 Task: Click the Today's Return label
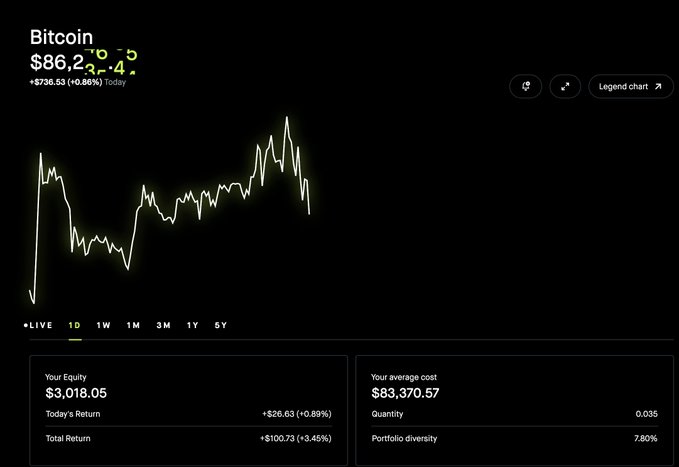(73, 414)
